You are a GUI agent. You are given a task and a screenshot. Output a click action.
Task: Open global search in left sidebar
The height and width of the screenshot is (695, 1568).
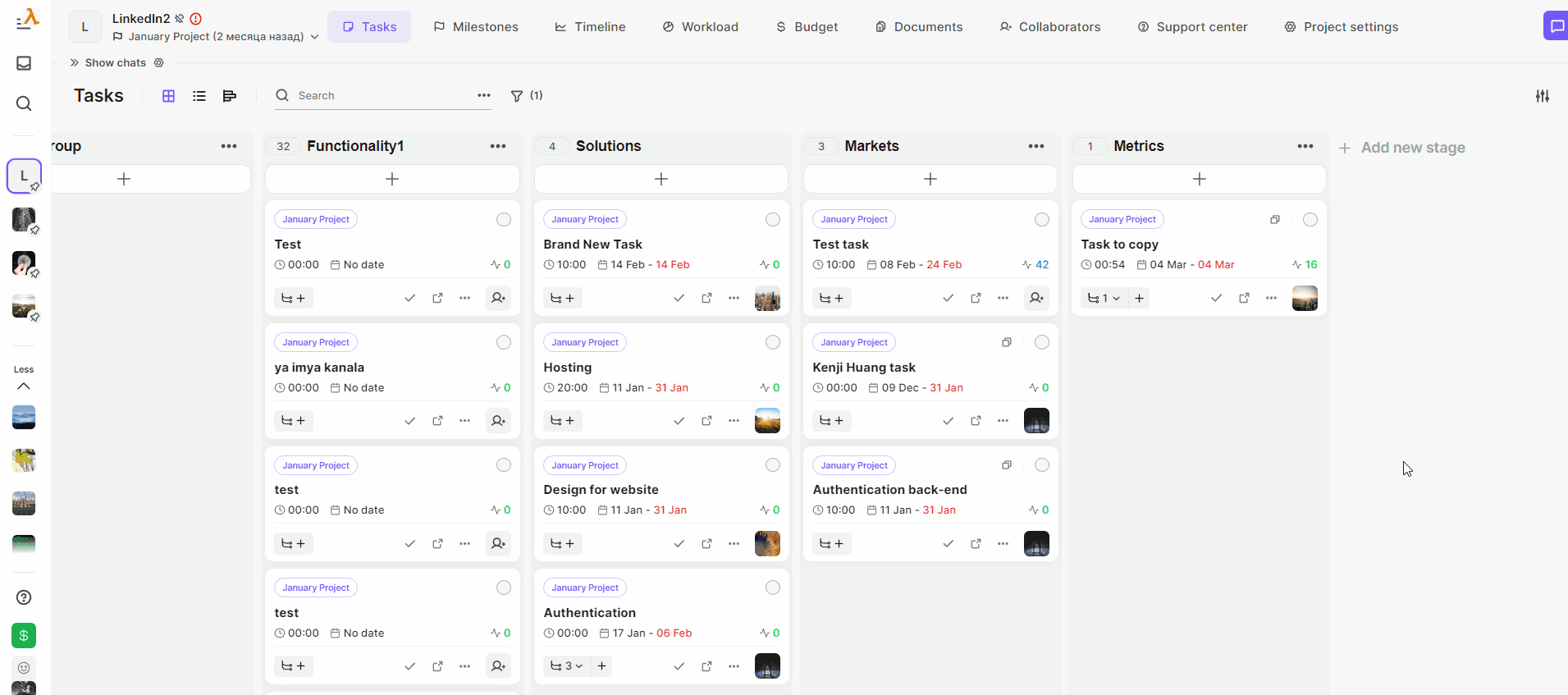(24, 103)
